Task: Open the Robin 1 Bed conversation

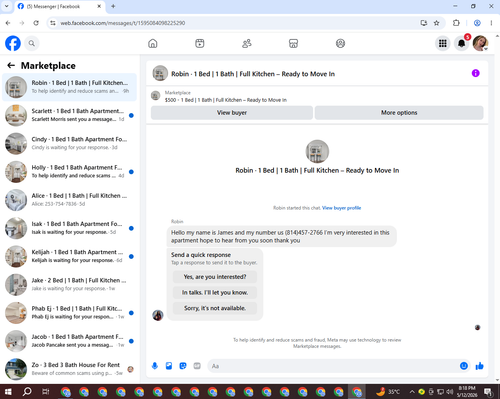Action: 69,87
